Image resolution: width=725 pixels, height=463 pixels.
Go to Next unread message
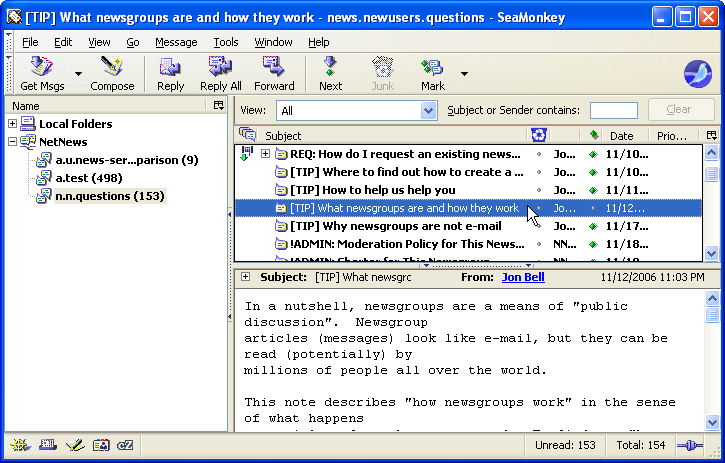tap(330, 73)
